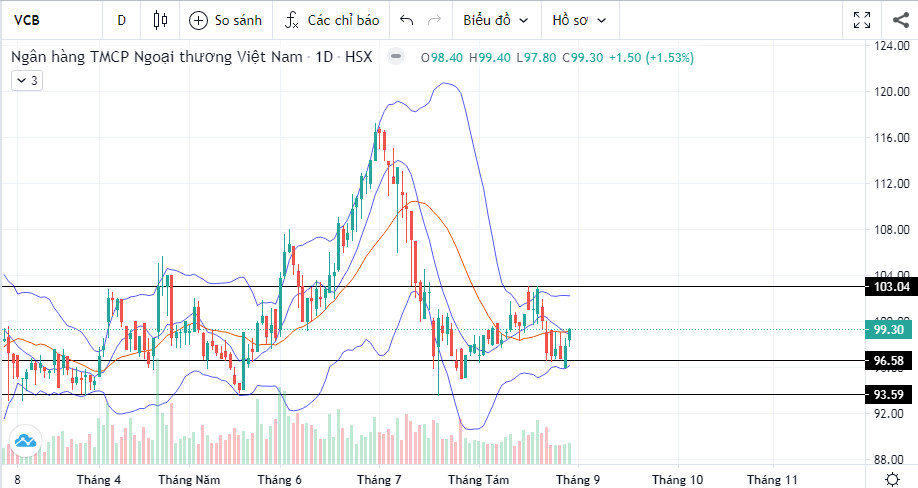Open the Biểu đồ dropdown
Image resolution: width=918 pixels, height=488 pixels.
[496, 20]
